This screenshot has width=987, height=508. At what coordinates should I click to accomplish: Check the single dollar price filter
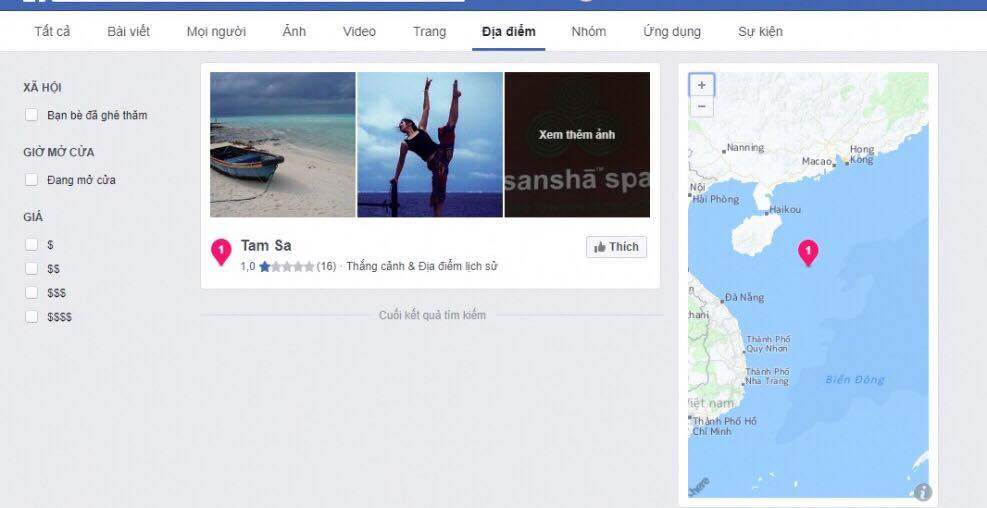pyautogui.click(x=32, y=244)
